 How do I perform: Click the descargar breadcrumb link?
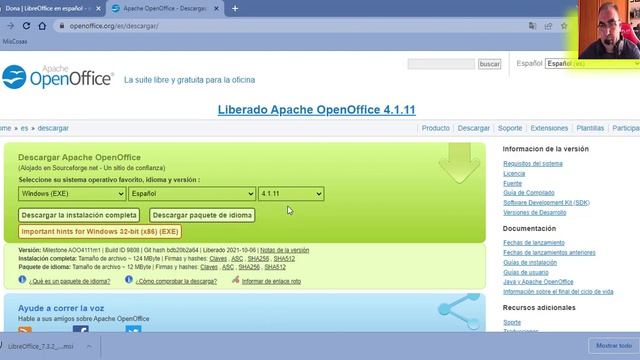click(53, 128)
